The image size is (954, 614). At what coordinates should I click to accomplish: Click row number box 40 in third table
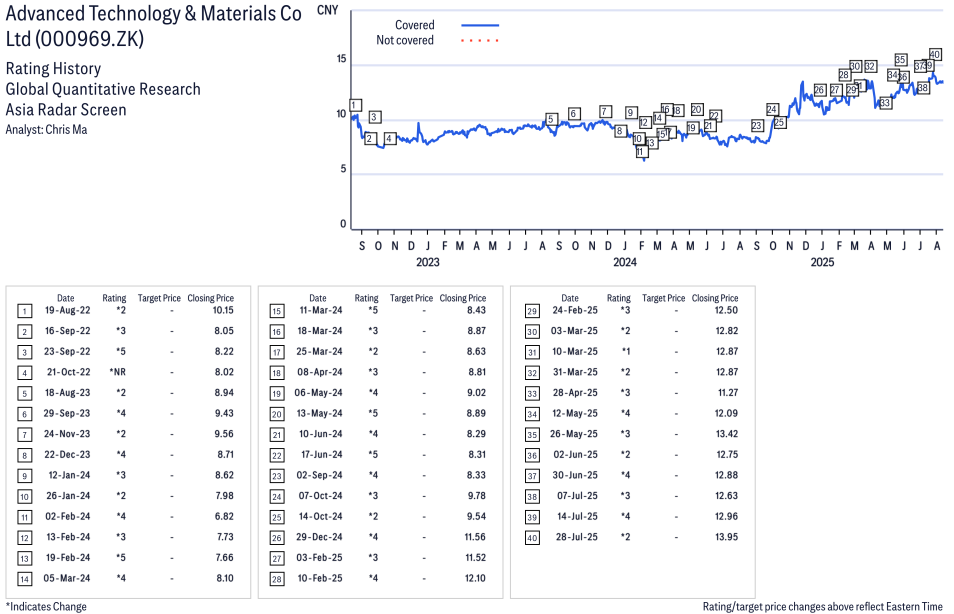[532, 538]
